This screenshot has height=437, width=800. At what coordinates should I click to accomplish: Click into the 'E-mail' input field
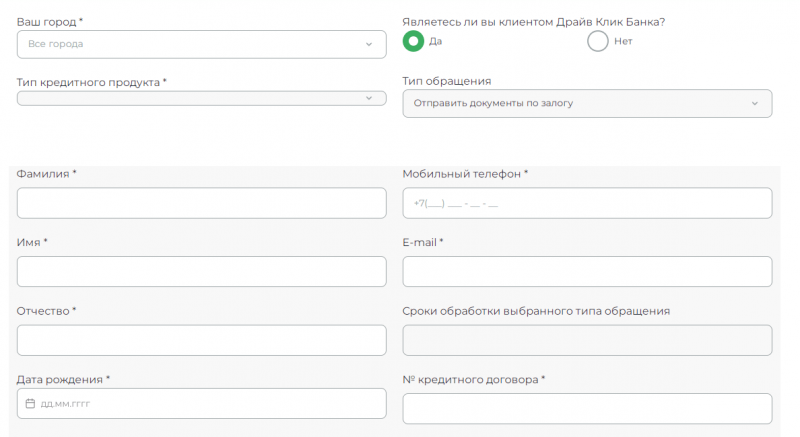pos(587,271)
